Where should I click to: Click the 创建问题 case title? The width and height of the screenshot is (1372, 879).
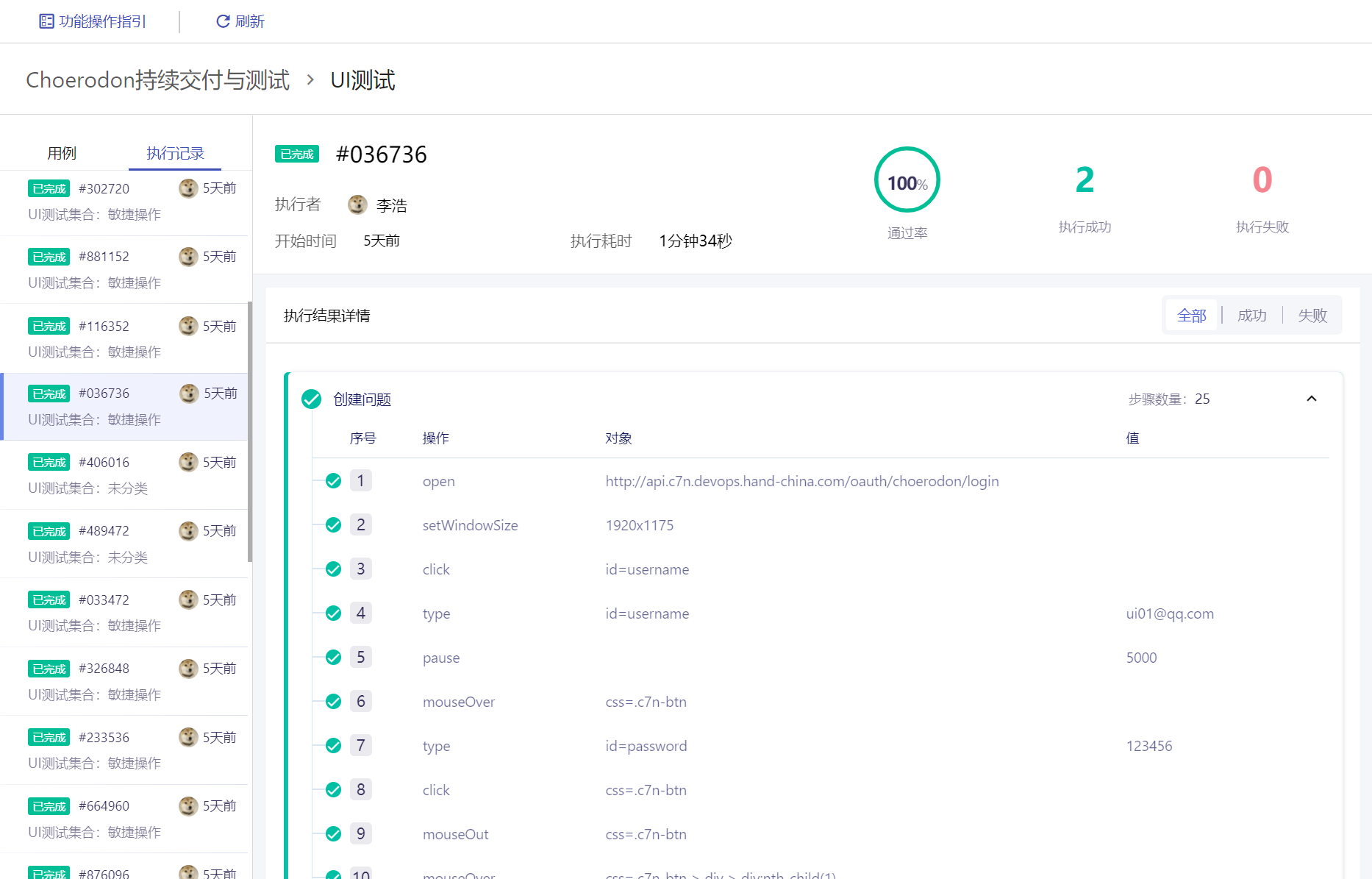[x=362, y=399]
